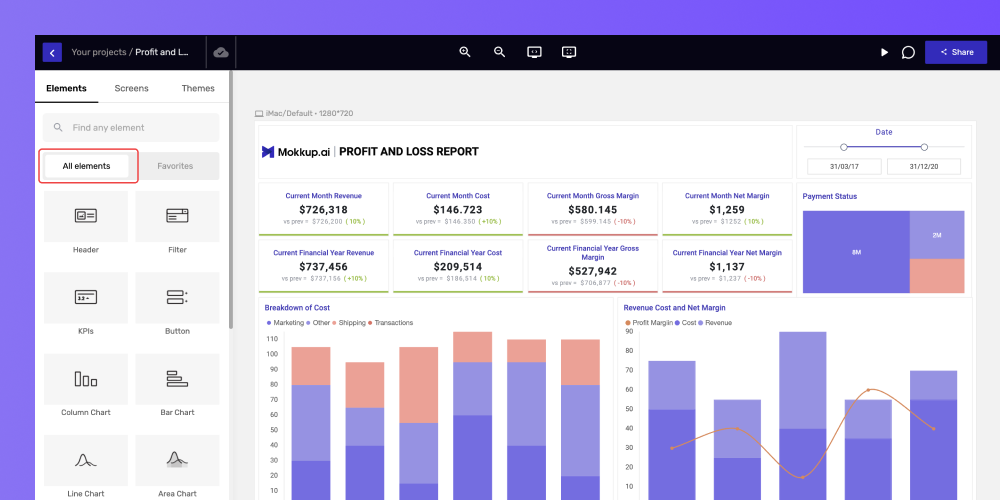The image size is (1000, 500).
Task: Click the back arrow button
Action: (52, 52)
